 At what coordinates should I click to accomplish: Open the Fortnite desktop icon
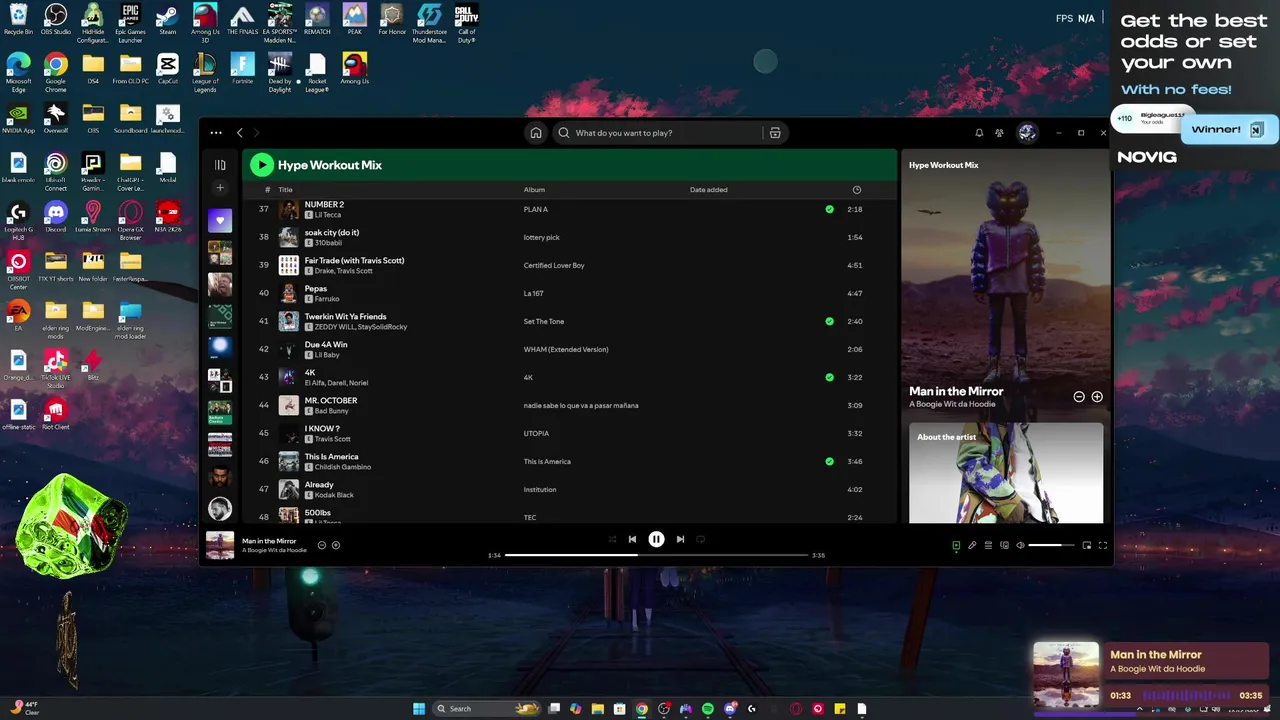[242, 70]
